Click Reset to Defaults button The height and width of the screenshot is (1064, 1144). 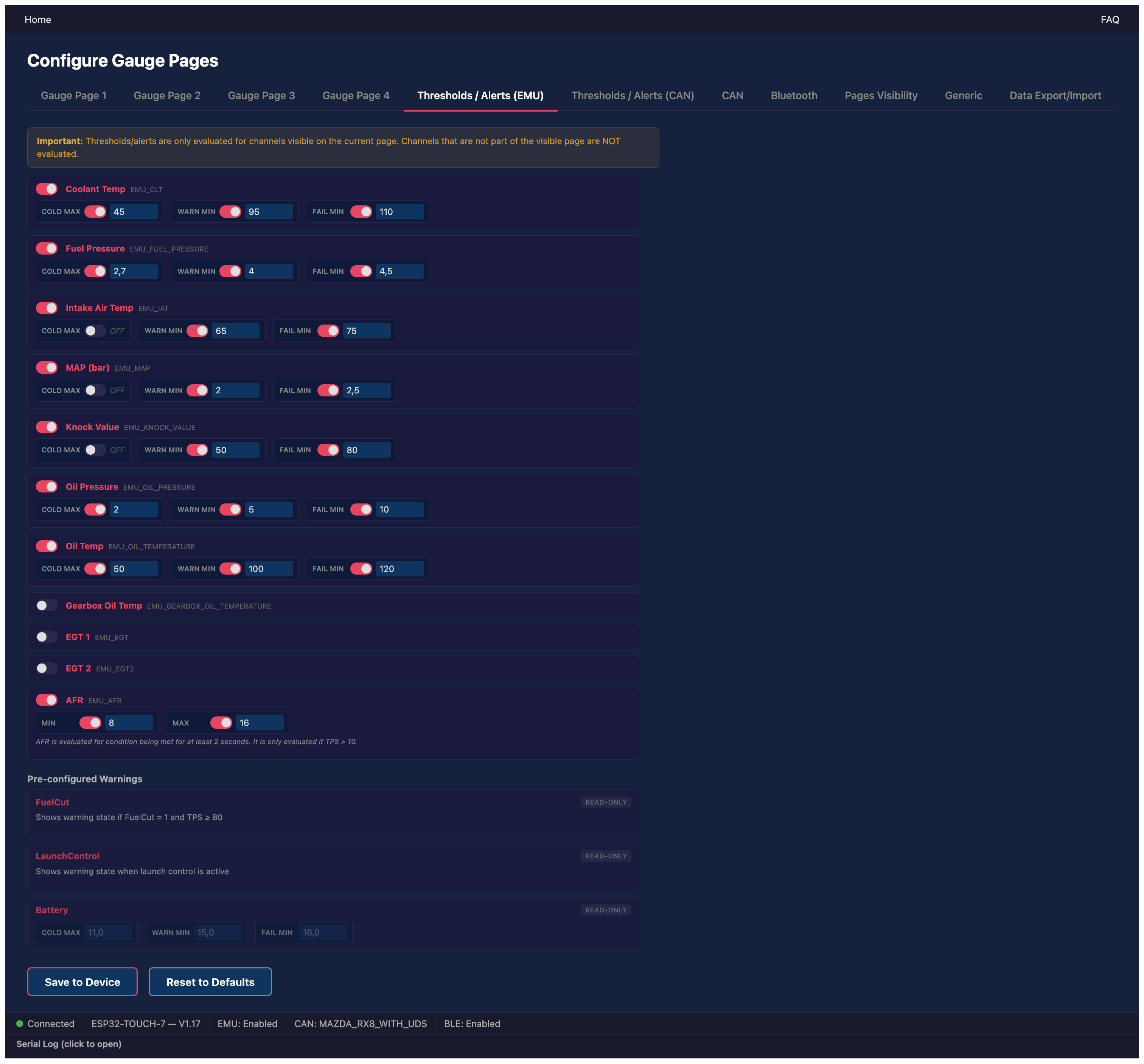(x=210, y=982)
